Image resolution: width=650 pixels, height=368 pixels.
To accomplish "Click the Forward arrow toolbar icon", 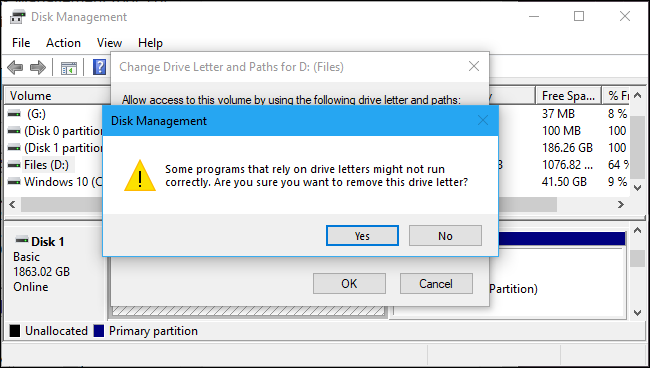I will pyautogui.click(x=38, y=67).
